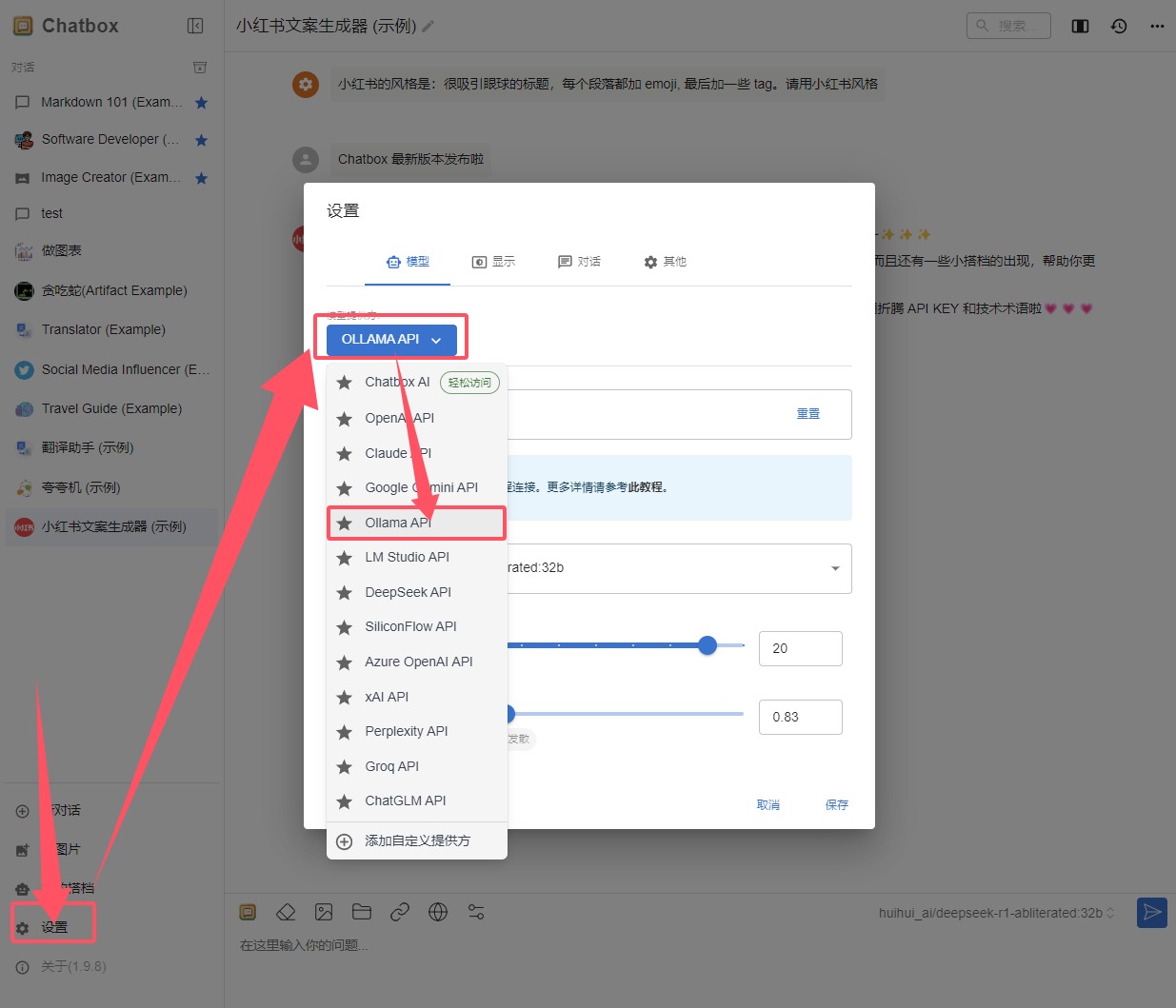The height and width of the screenshot is (1008, 1176).
Task: Click the temperature field showing 0.83
Action: tap(801, 717)
